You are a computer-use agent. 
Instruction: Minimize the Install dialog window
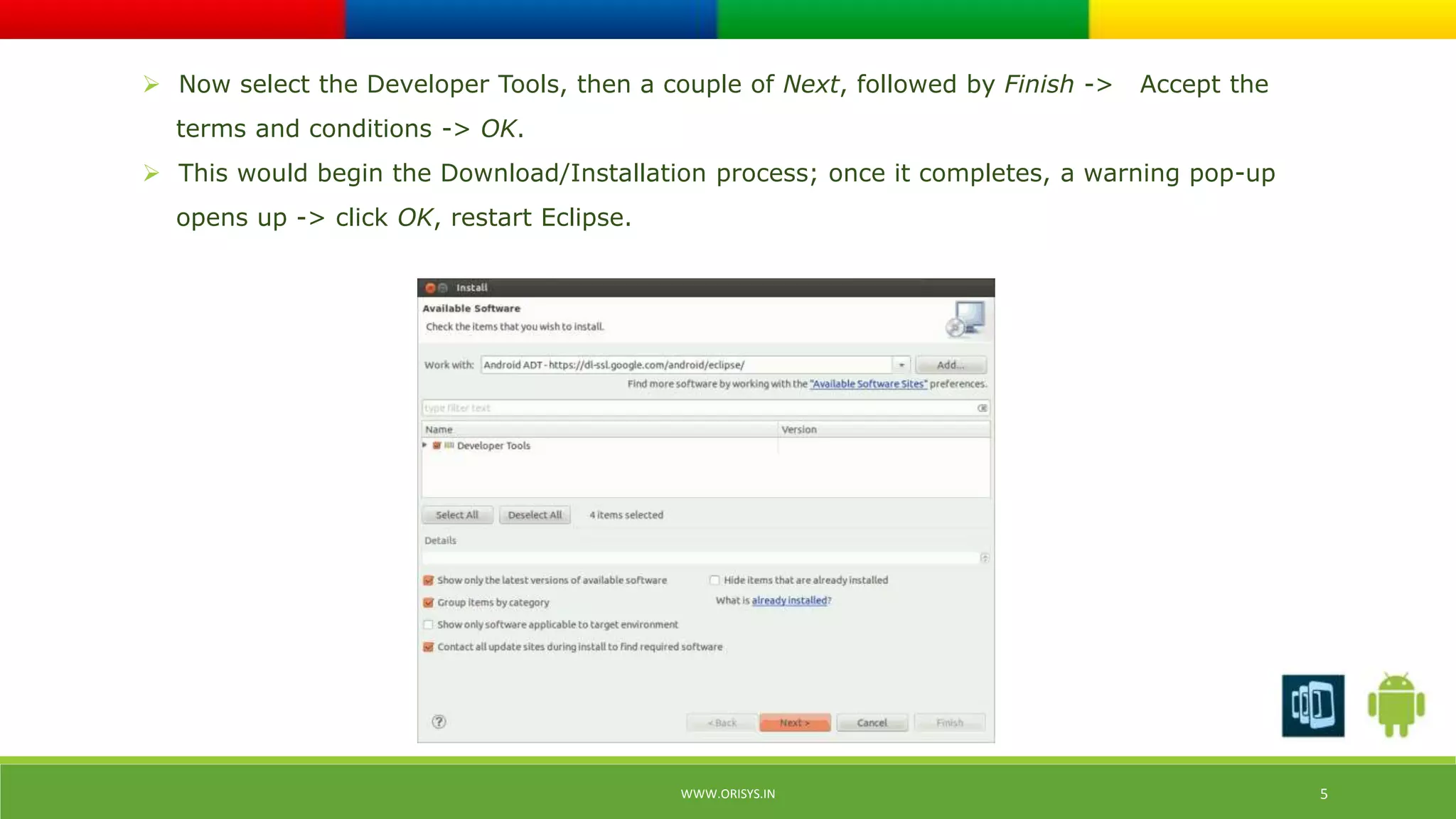click(x=443, y=288)
